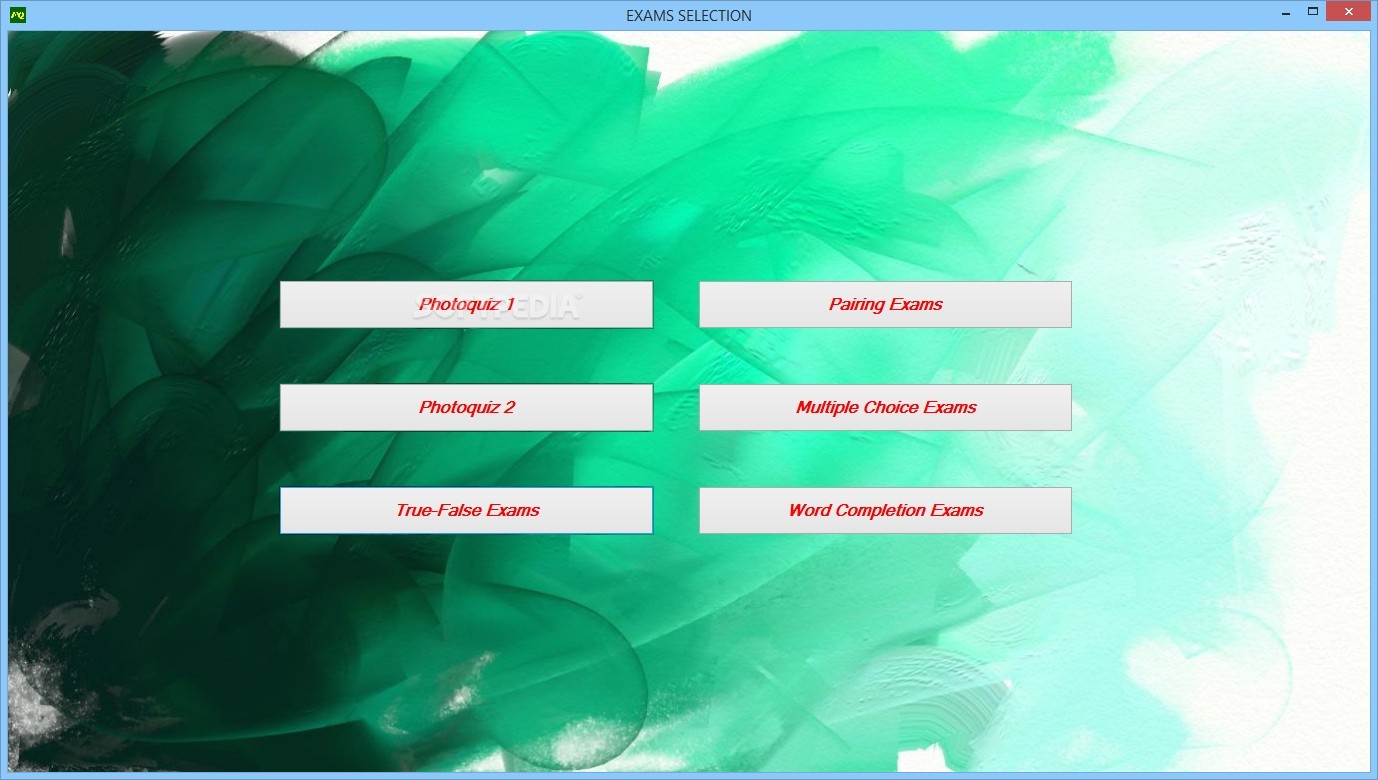Screen dimensions: 1378x780
Task: Maximize the Exams Selection window
Action: coord(1312,12)
